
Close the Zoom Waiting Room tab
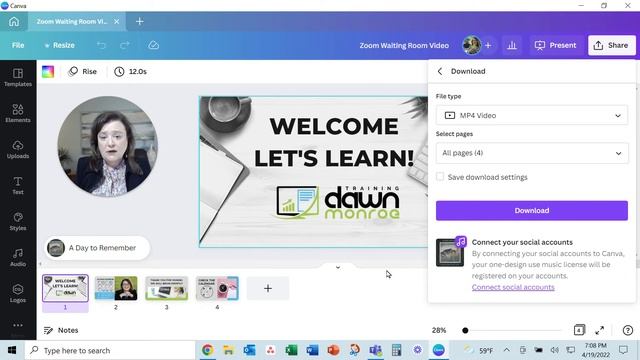coord(117,21)
